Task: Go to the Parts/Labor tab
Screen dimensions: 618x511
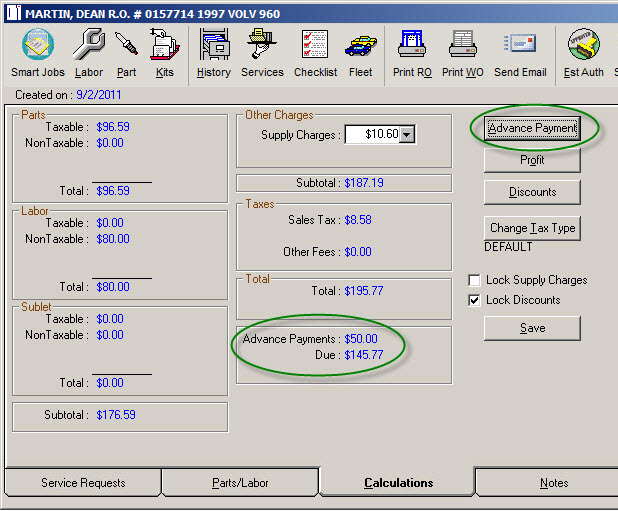Action: pos(240,483)
